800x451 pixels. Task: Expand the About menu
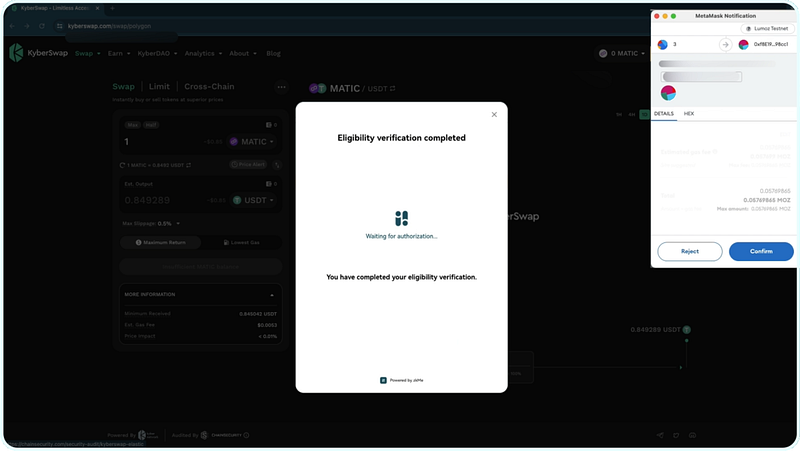[243, 53]
